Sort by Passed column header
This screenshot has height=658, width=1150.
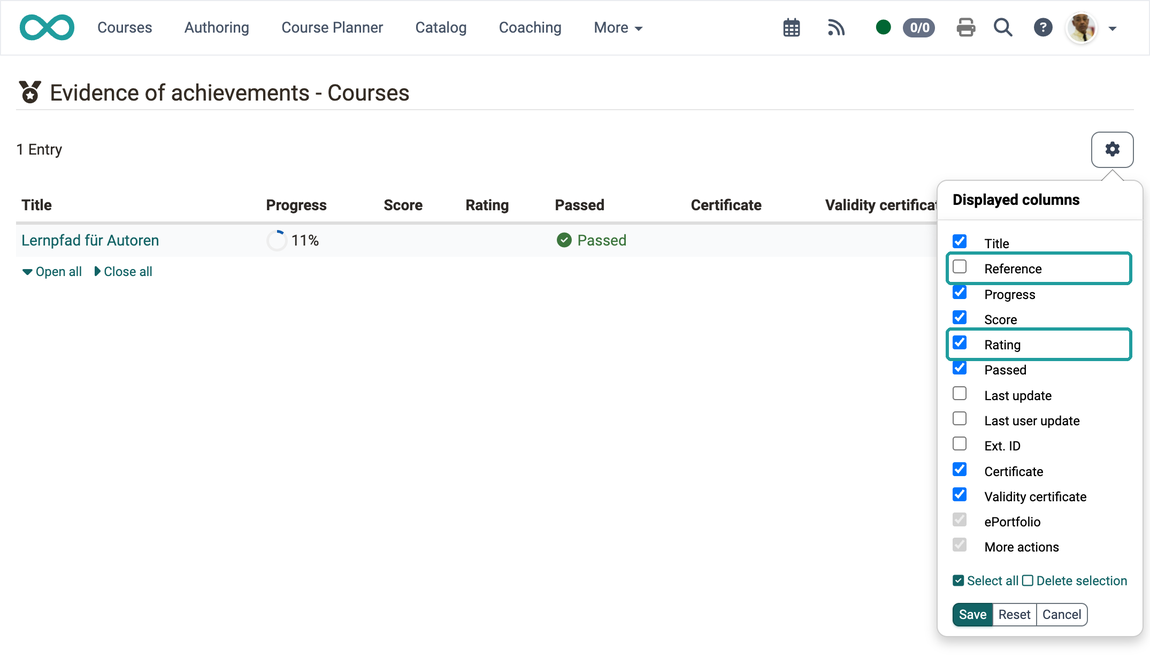pos(579,205)
